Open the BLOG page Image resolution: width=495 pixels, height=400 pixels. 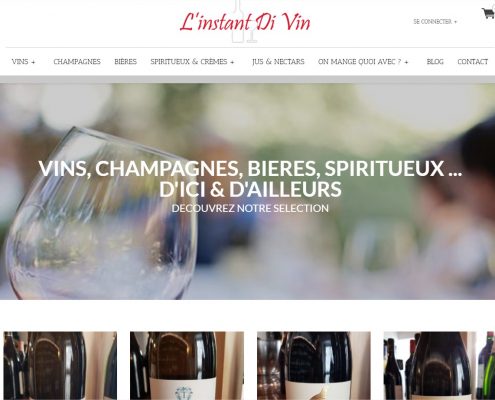point(435,62)
